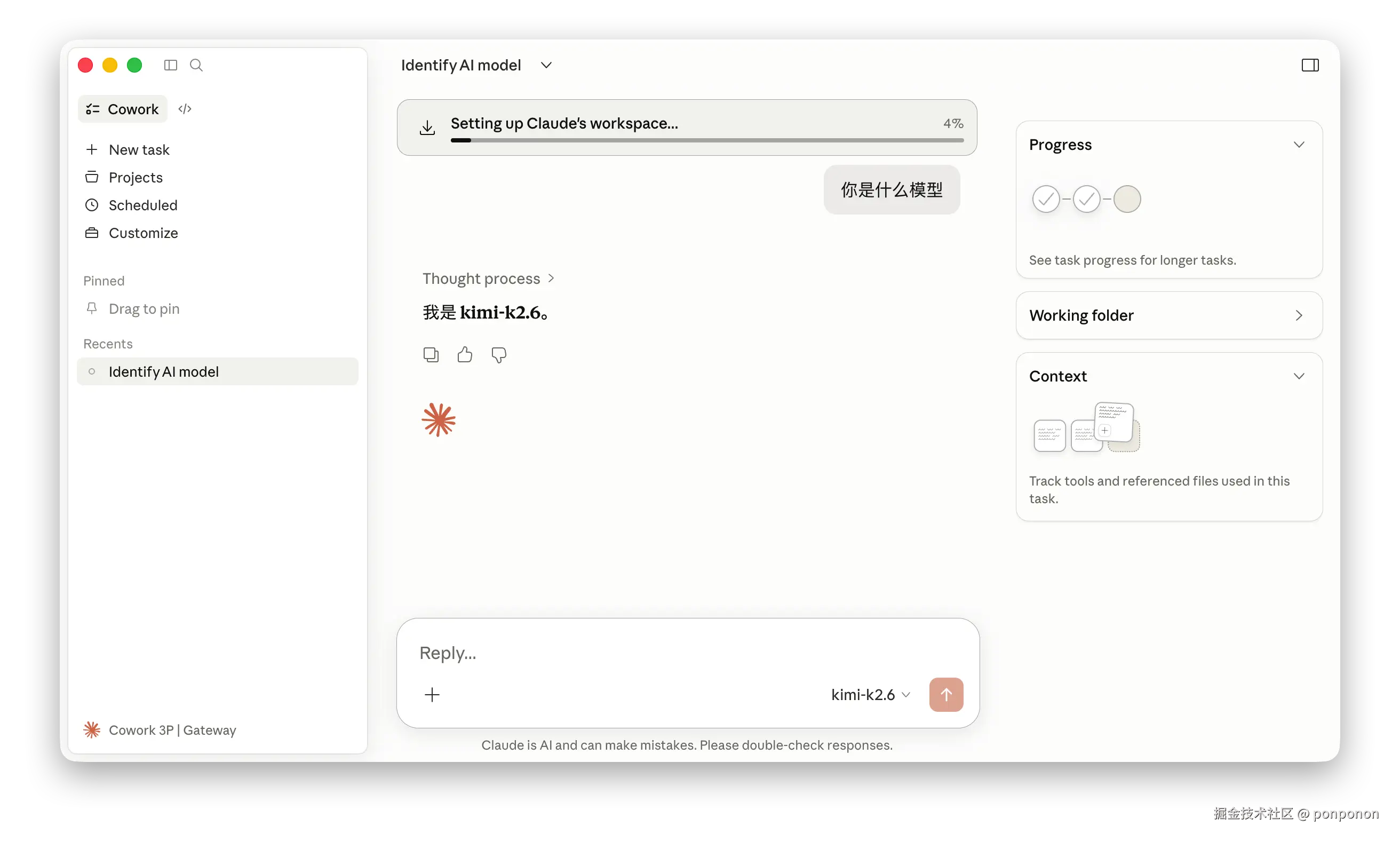Copy the kimi-k2.6 response
The height and width of the screenshot is (842, 1400).
point(431,355)
